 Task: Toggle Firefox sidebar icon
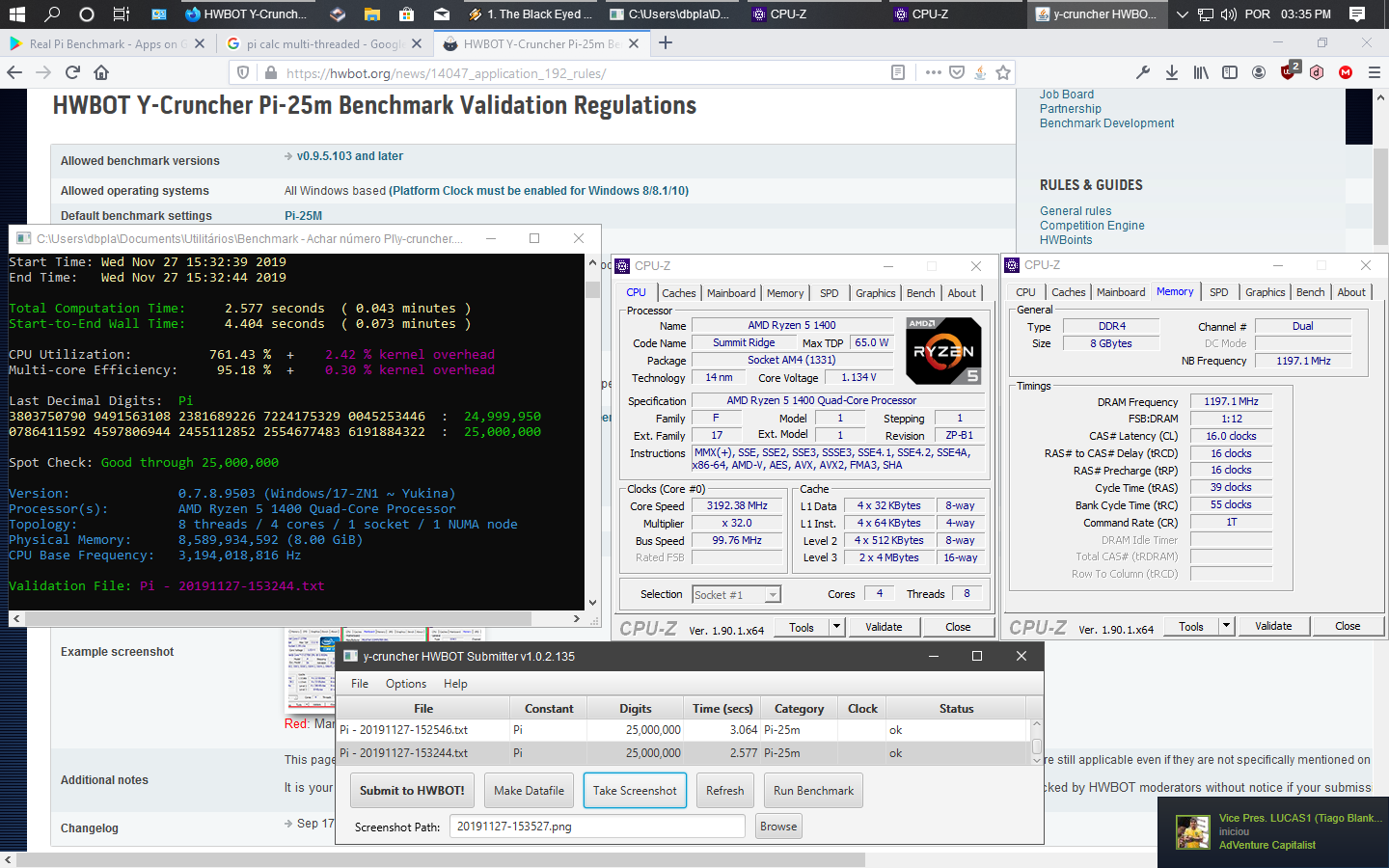[x=1230, y=72]
